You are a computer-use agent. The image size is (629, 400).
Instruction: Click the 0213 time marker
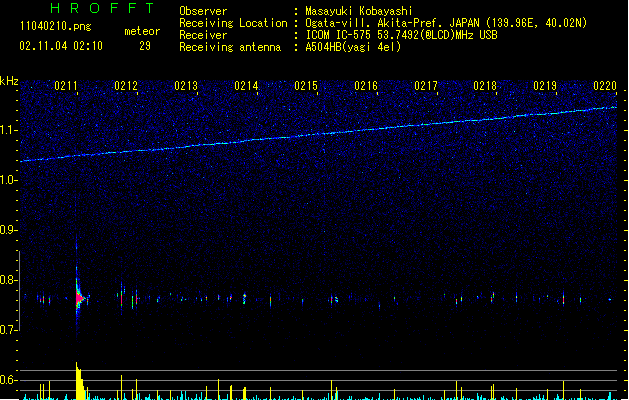[x=186, y=86]
